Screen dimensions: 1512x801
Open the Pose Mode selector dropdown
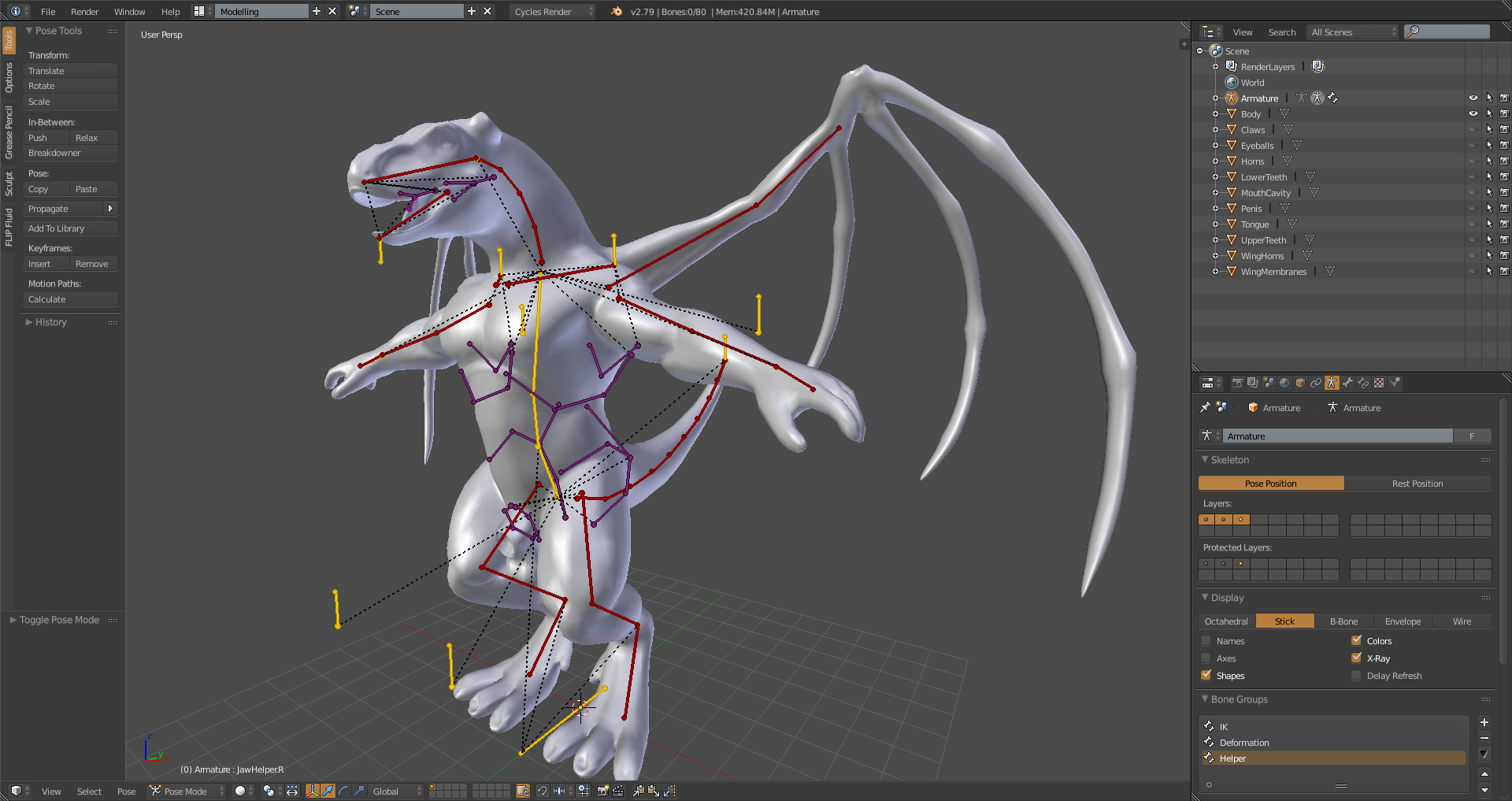click(187, 791)
